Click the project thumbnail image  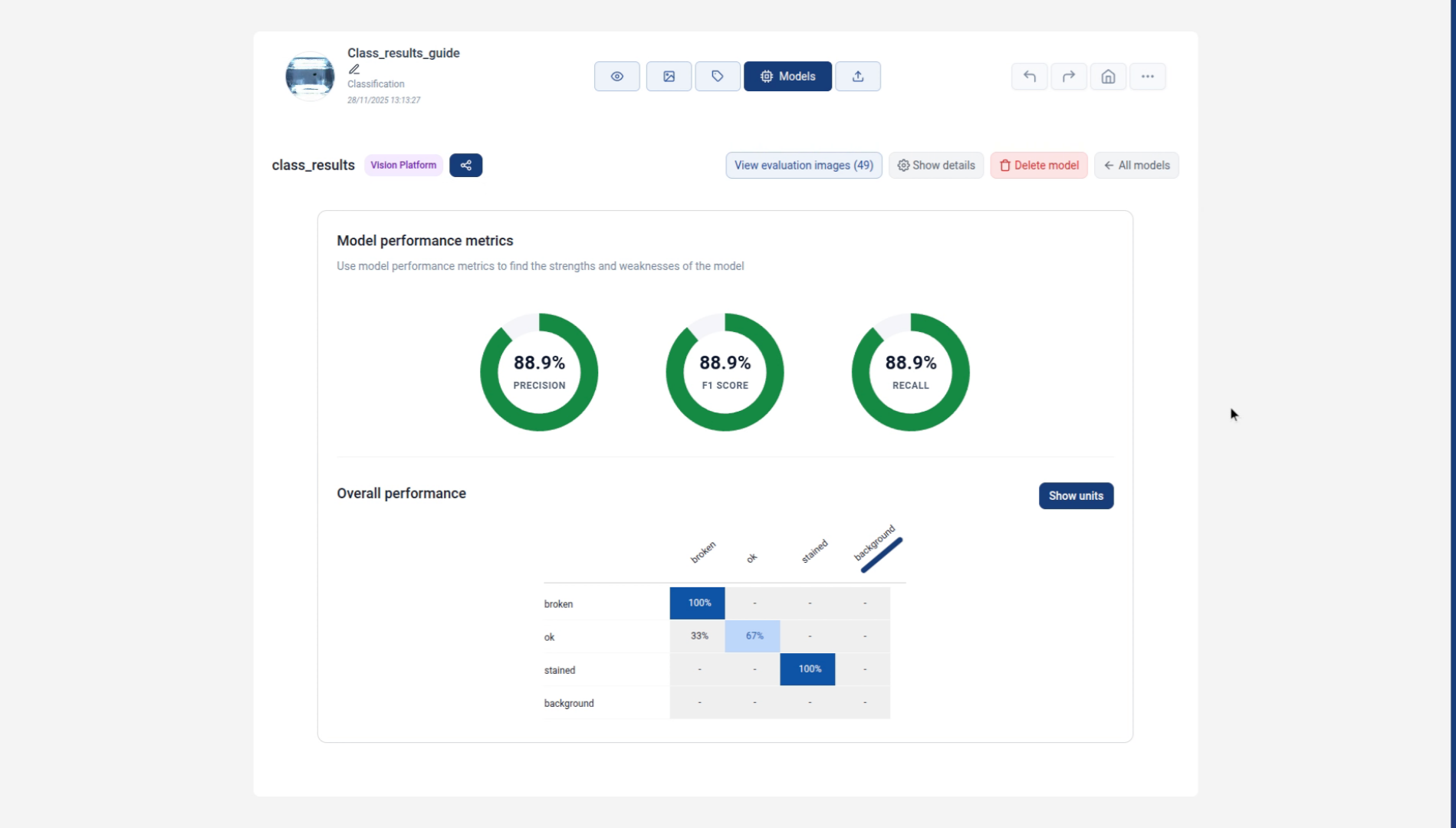point(310,77)
